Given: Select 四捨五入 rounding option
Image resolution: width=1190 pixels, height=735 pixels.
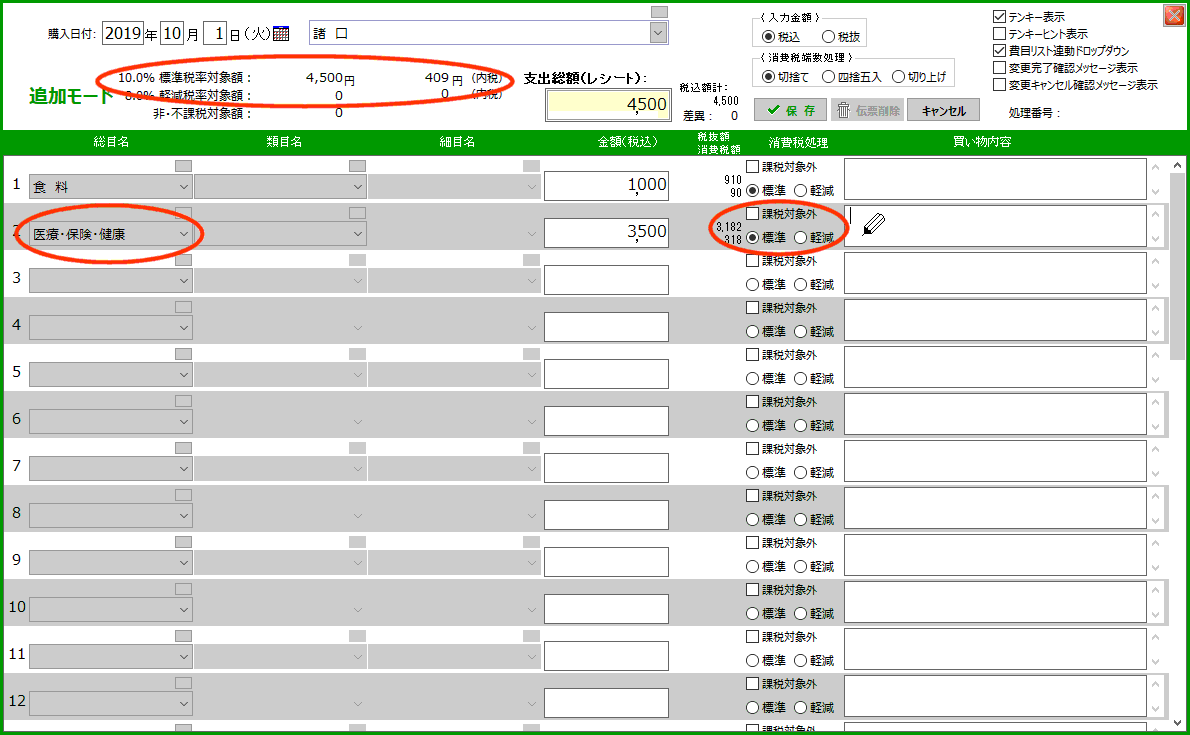Looking at the screenshot, I should [829, 77].
